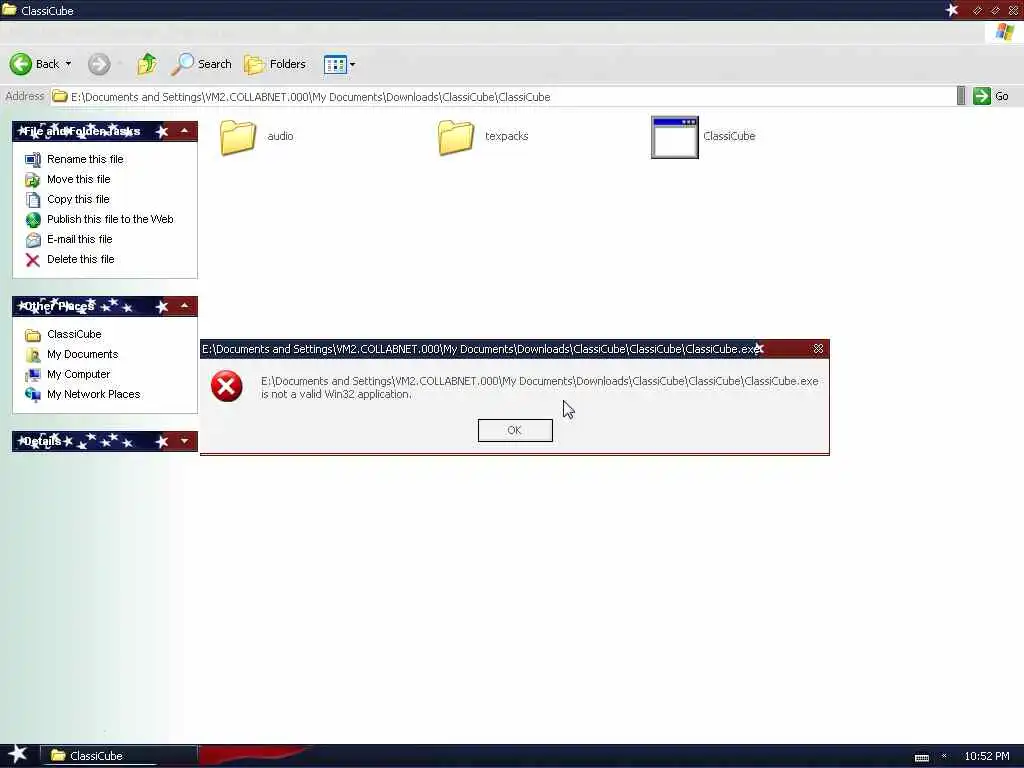Close the error dialog with X
The width and height of the screenshot is (1024, 768).
click(818, 349)
